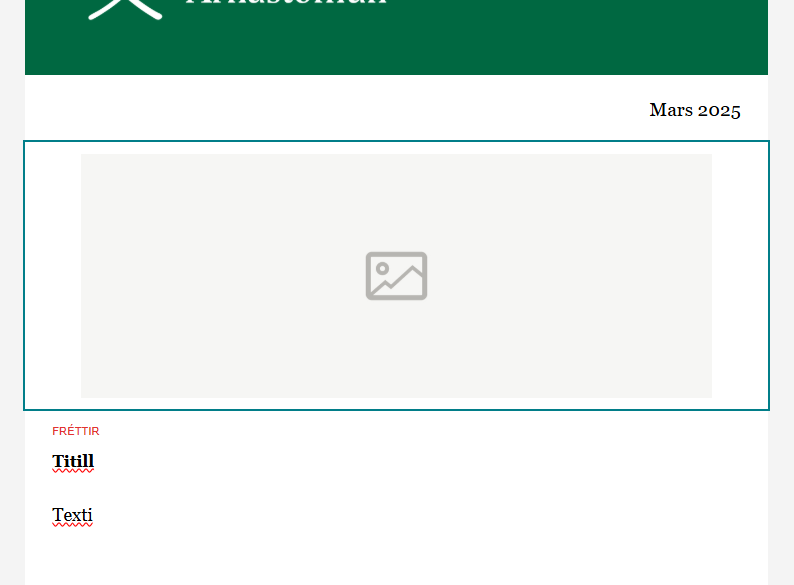Select the cut-off white header title text
This screenshot has width=794, height=585.
[x=286, y=3]
